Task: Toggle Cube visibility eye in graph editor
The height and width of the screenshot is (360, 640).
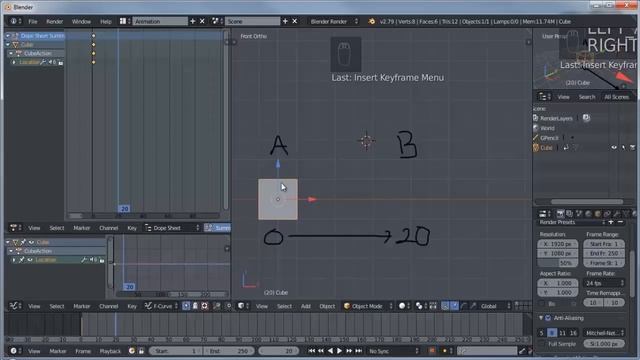Action: tap(31, 242)
